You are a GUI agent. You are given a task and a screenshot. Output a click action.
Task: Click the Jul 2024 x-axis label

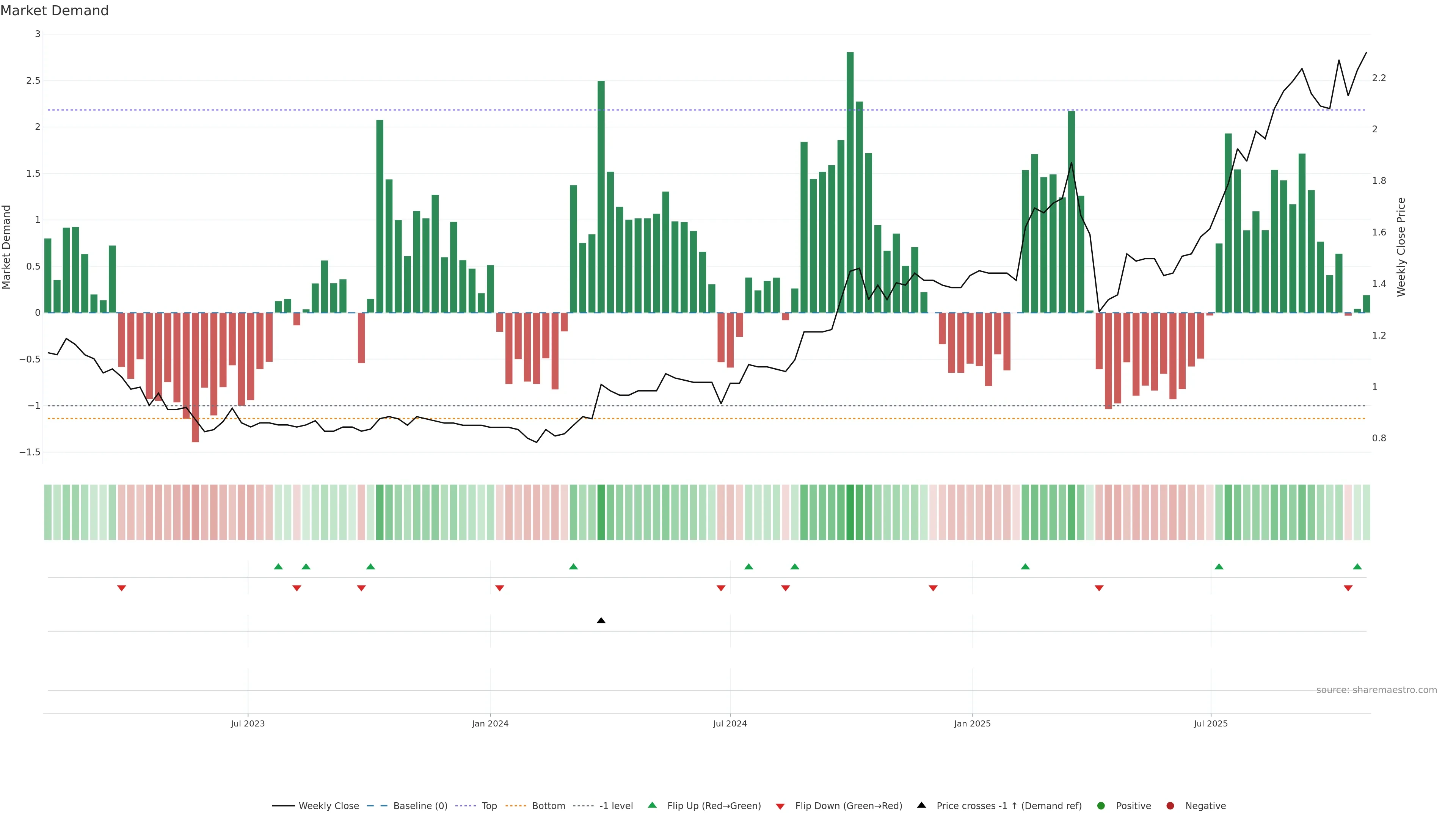730,723
